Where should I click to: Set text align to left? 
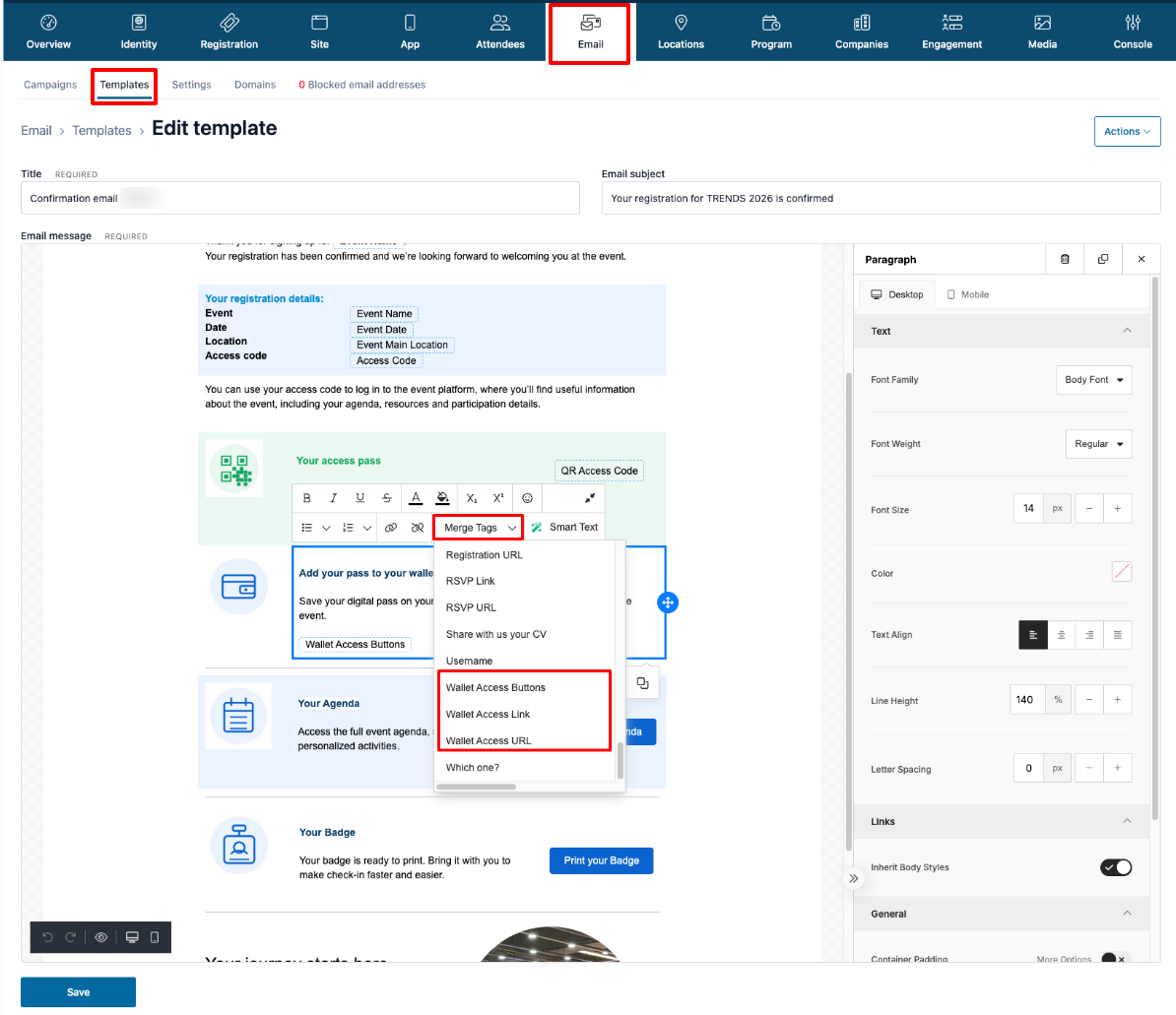(1033, 635)
